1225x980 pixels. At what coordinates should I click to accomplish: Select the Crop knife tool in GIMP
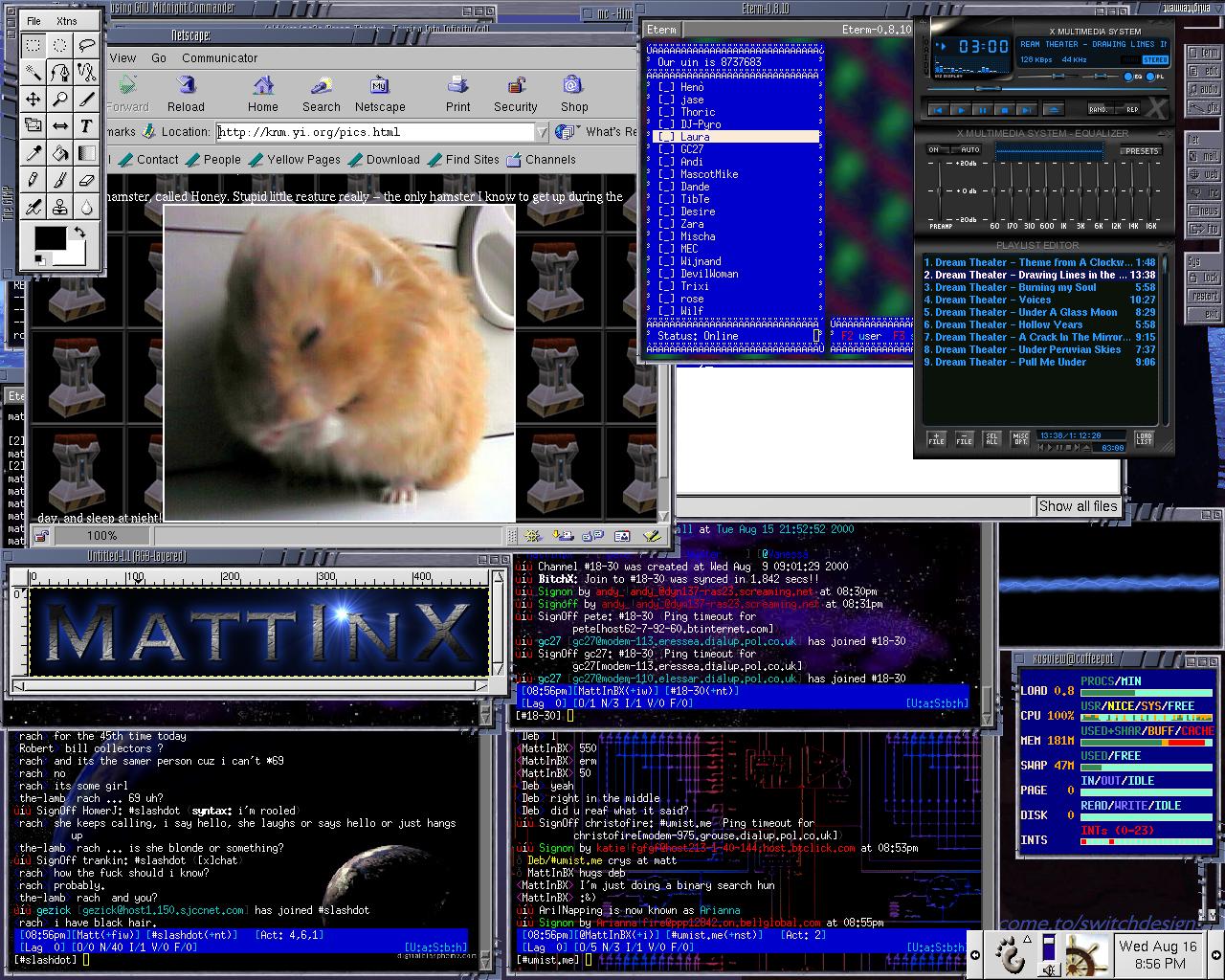(x=87, y=99)
